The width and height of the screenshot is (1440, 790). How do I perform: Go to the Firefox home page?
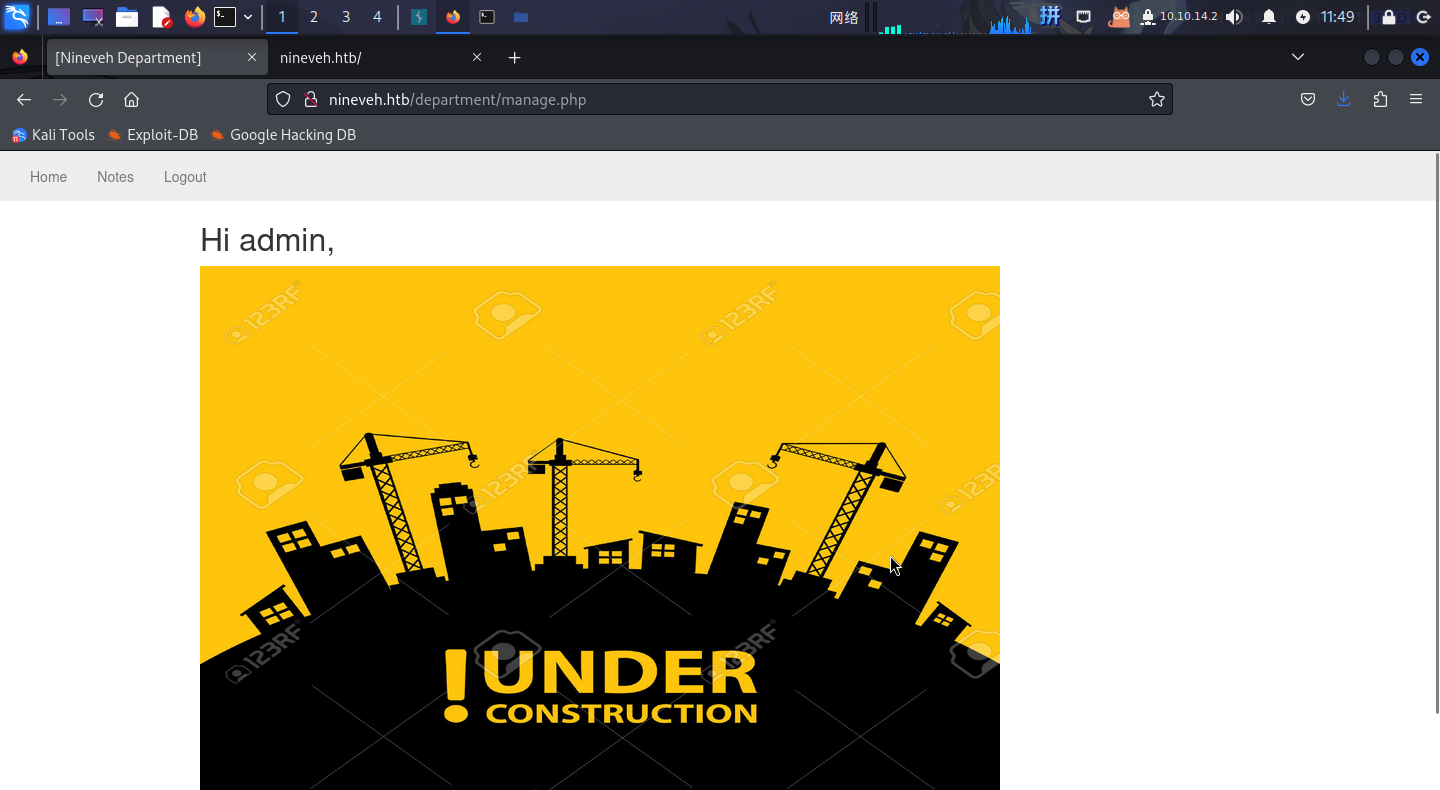coord(131,99)
